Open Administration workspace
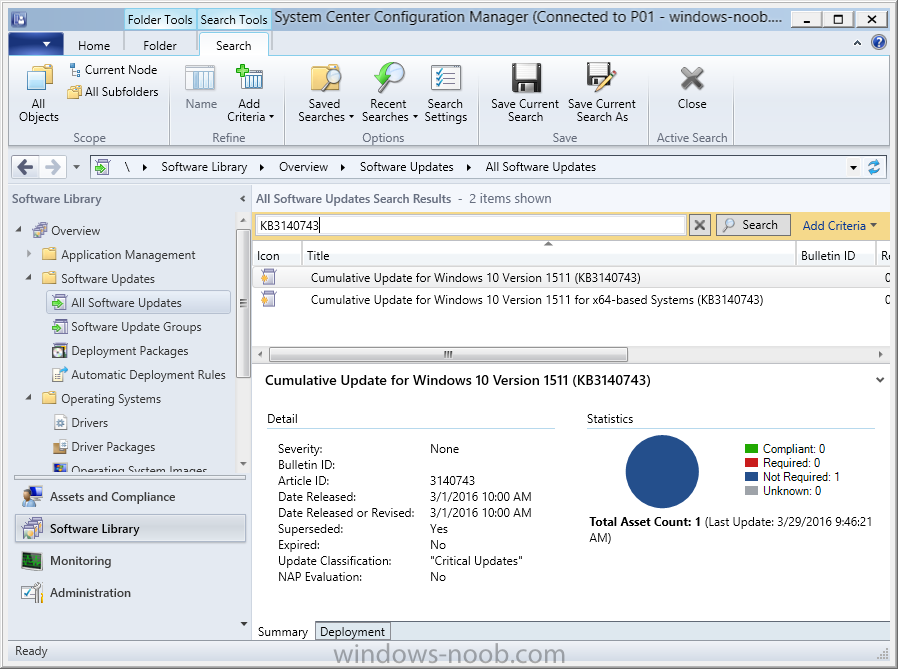This screenshot has width=898, height=669. click(130, 593)
